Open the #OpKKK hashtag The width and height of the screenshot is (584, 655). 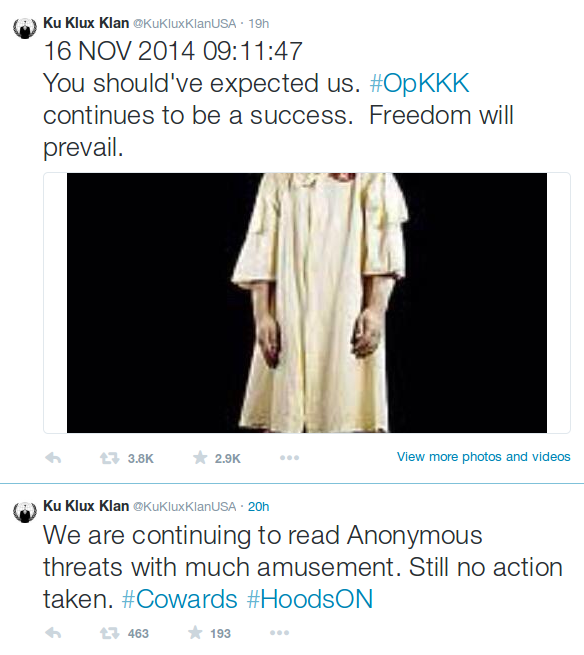pyautogui.click(x=419, y=83)
